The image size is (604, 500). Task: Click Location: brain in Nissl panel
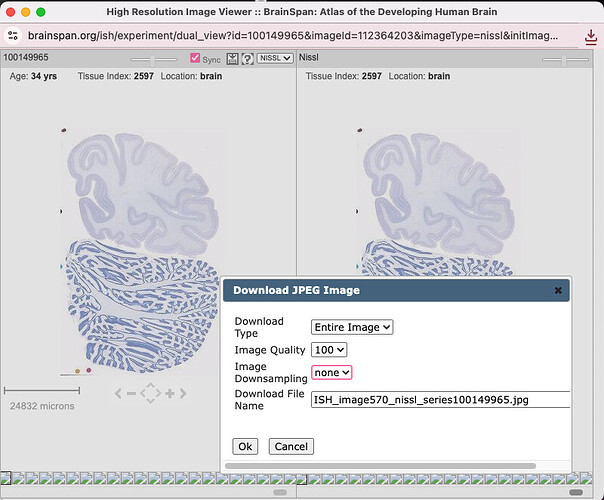pyautogui.click(x=419, y=76)
